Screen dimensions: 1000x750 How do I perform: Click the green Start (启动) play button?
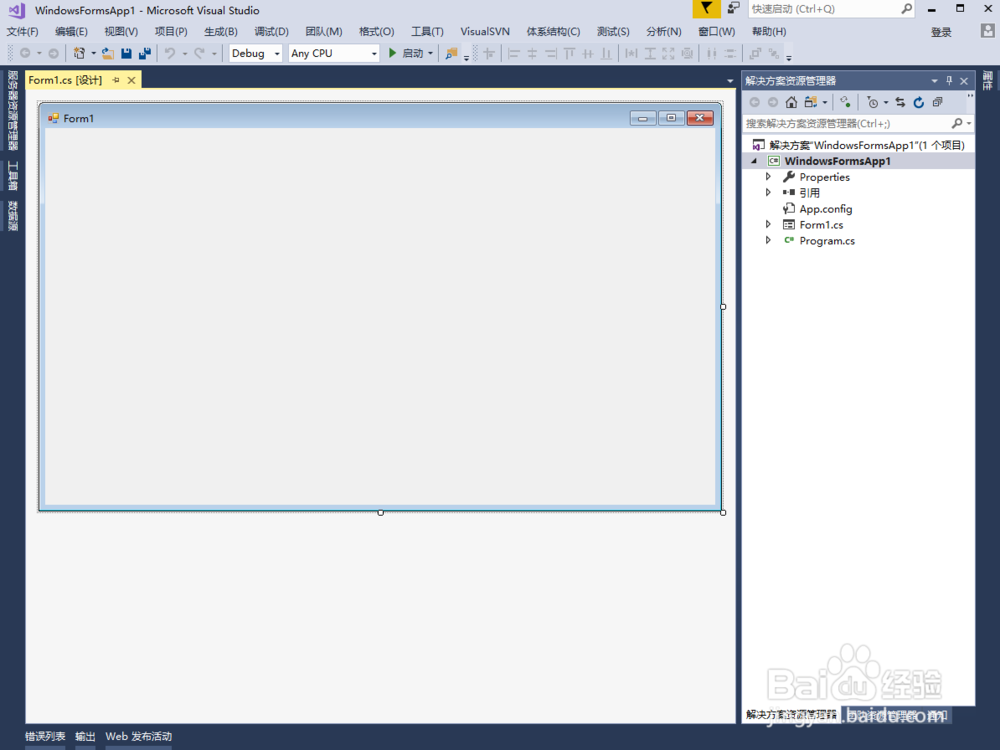click(x=393, y=53)
